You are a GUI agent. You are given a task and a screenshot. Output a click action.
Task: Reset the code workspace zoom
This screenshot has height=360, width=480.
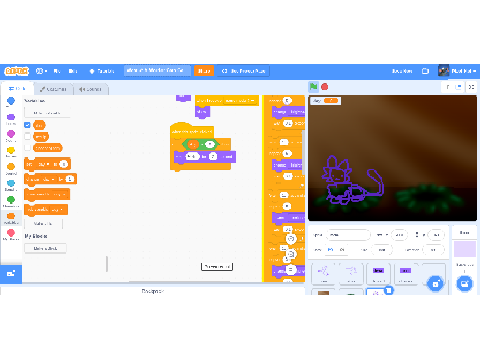coord(291,269)
